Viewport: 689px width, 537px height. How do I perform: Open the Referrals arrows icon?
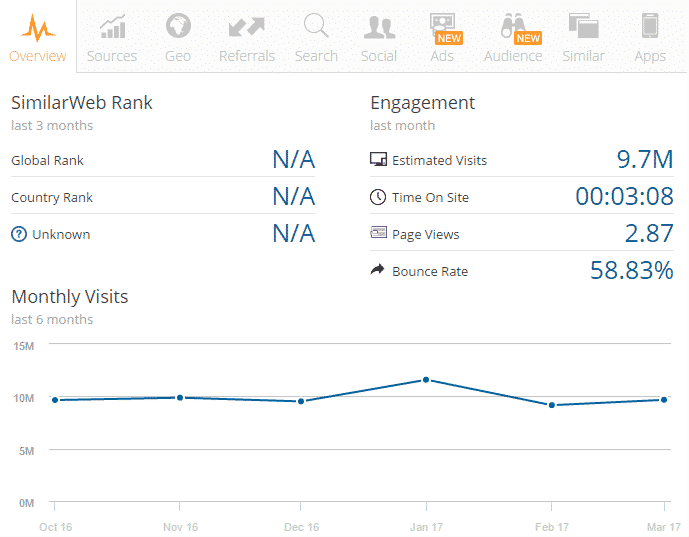[246, 27]
